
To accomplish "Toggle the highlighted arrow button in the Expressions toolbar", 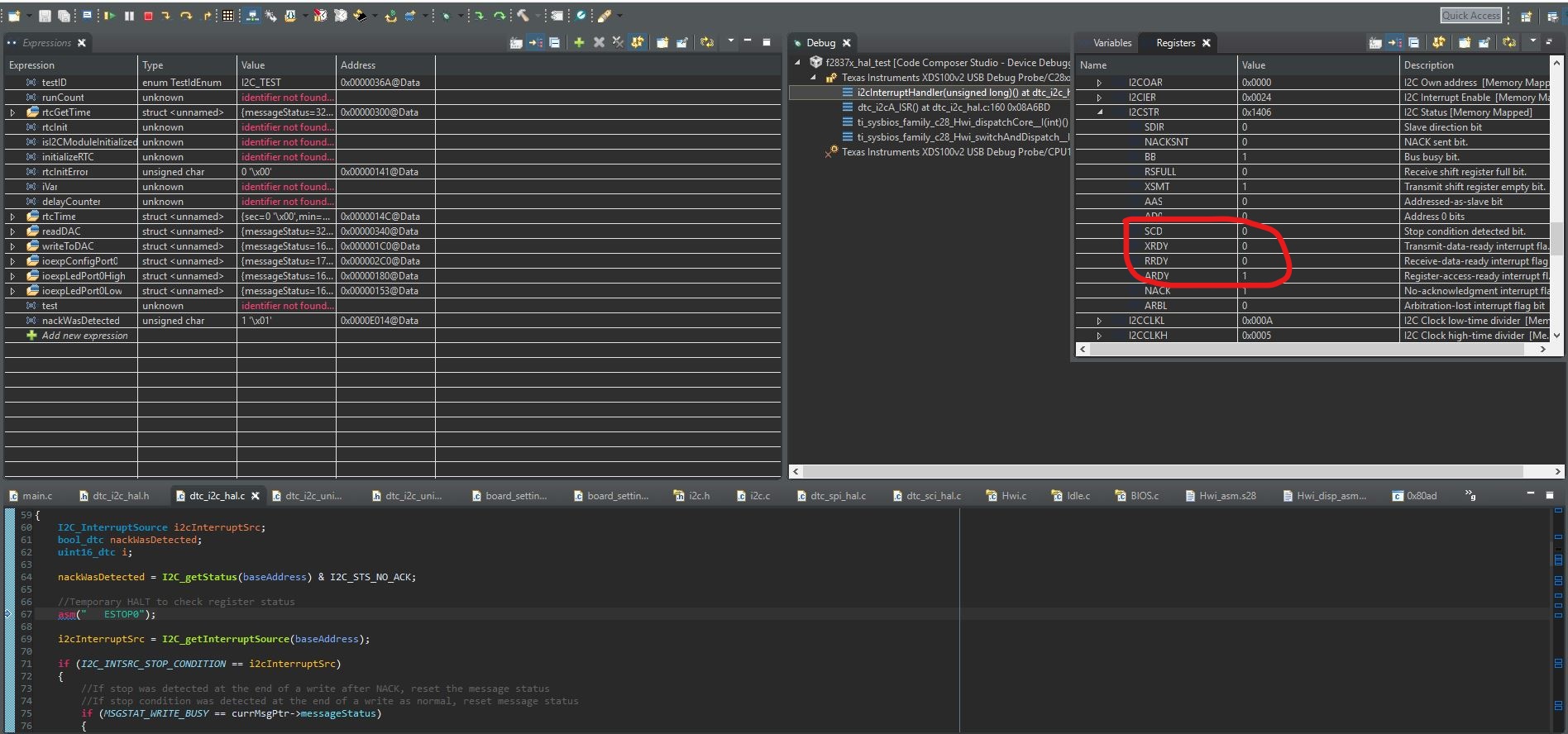I will 535,42.
